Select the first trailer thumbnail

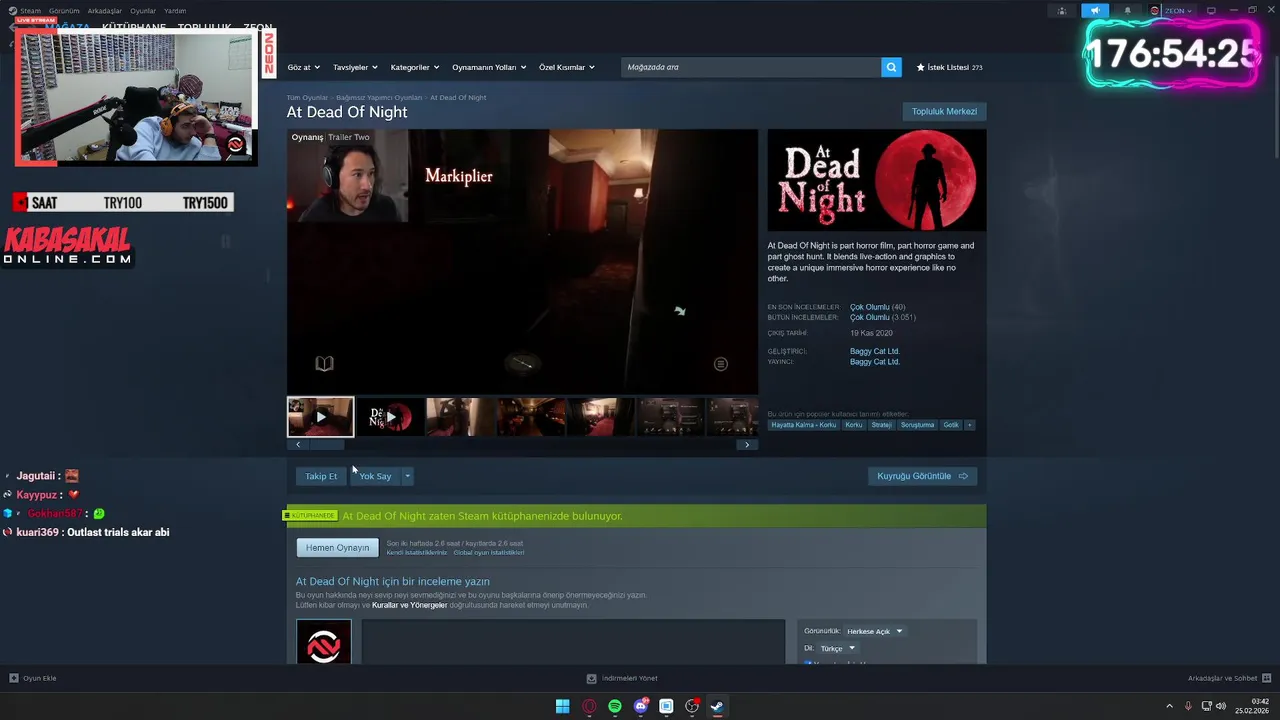click(x=320, y=417)
